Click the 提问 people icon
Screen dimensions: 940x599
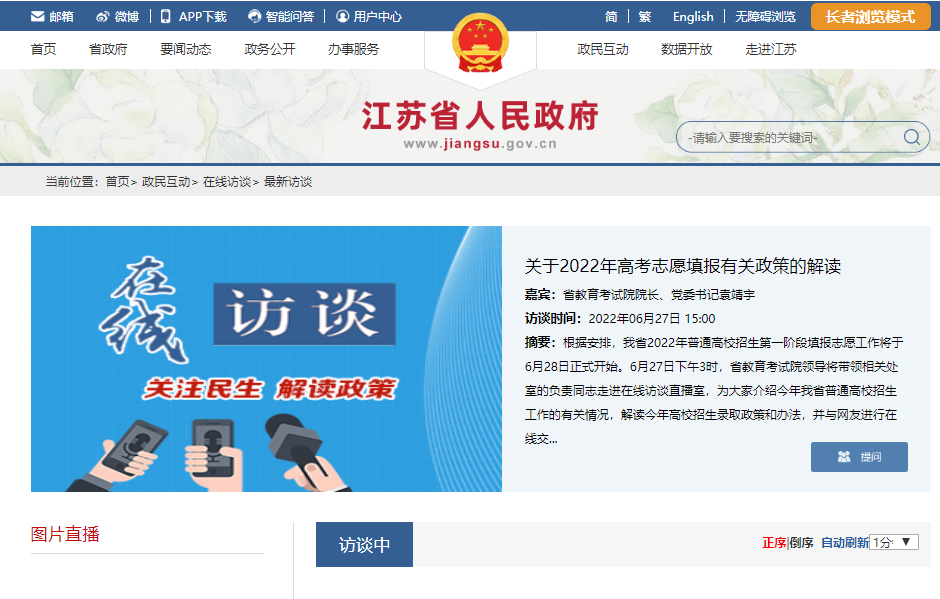coord(844,457)
